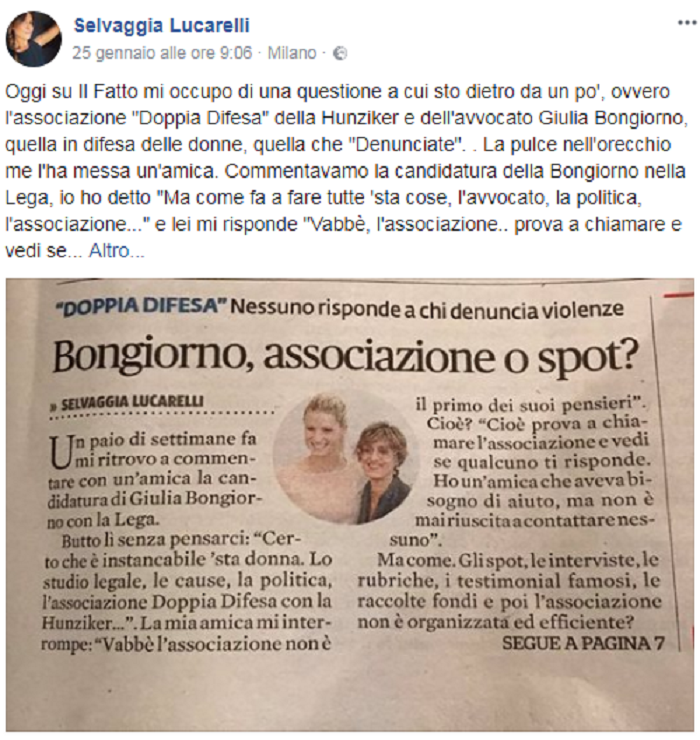Open Selvaggia Lucarelli's profile name link
The width and height of the screenshot is (700, 740).
click(161, 25)
